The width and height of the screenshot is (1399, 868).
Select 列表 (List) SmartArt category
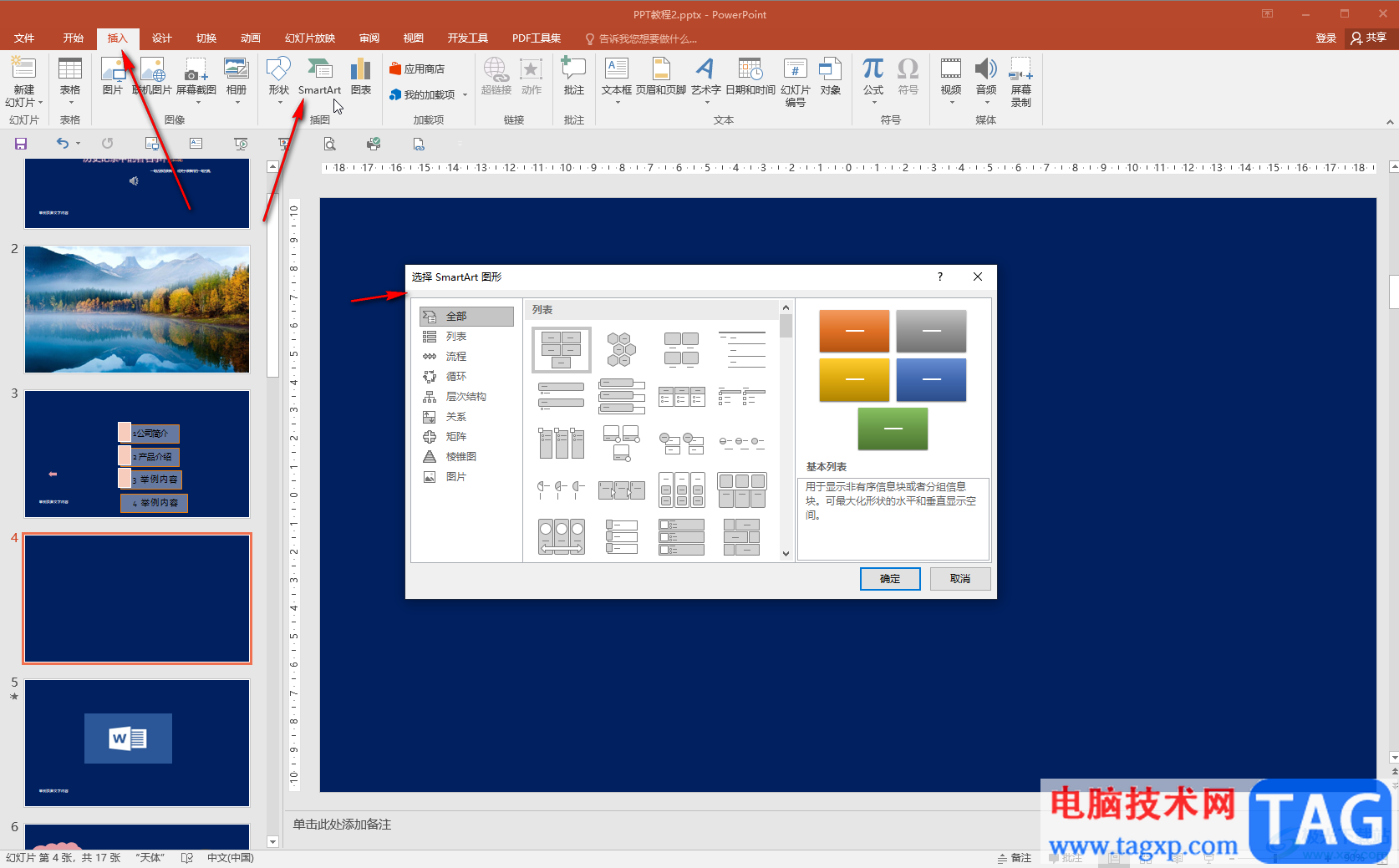pyautogui.click(x=466, y=337)
